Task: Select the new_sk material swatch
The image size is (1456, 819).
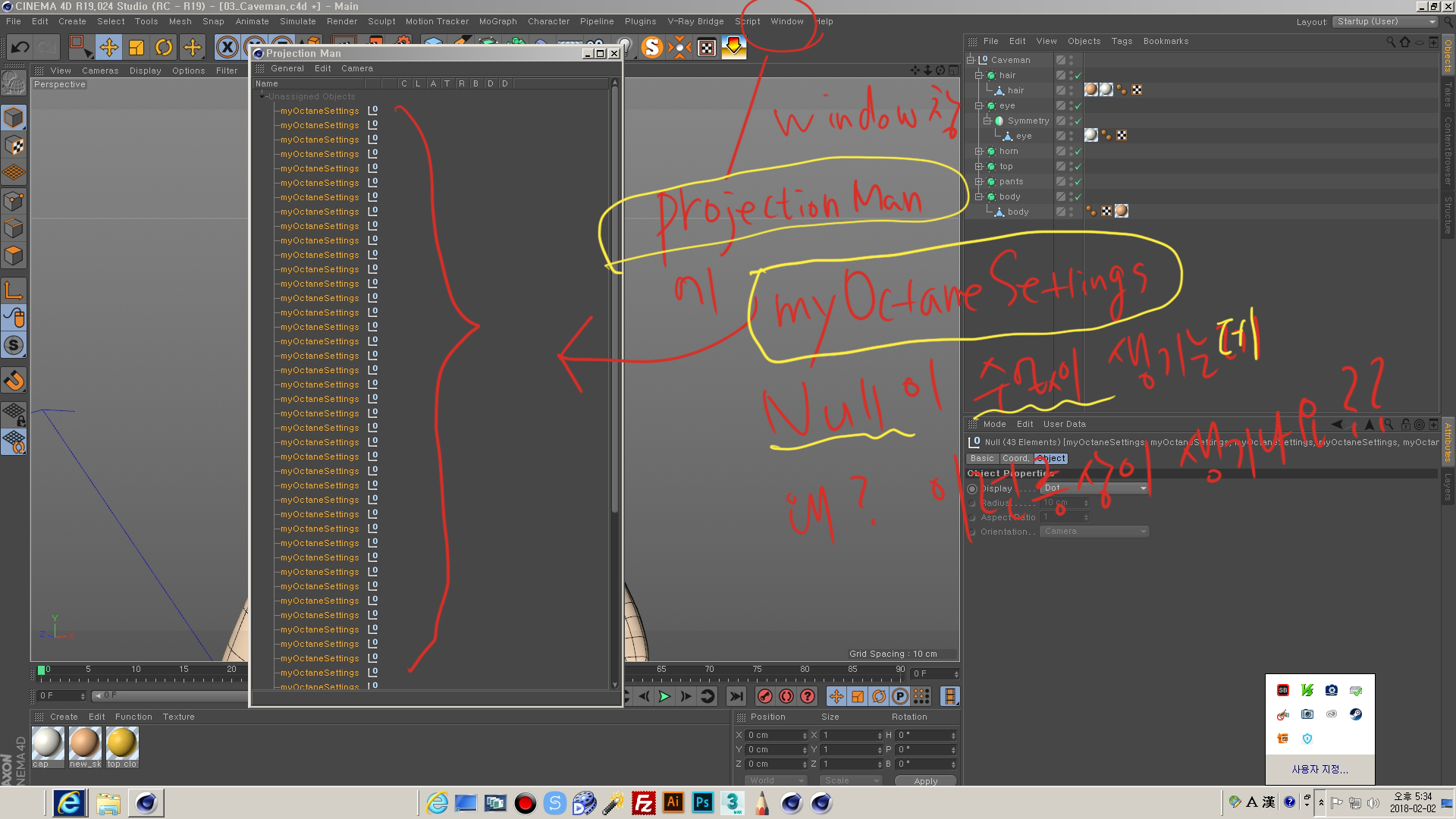Action: pyautogui.click(x=85, y=747)
